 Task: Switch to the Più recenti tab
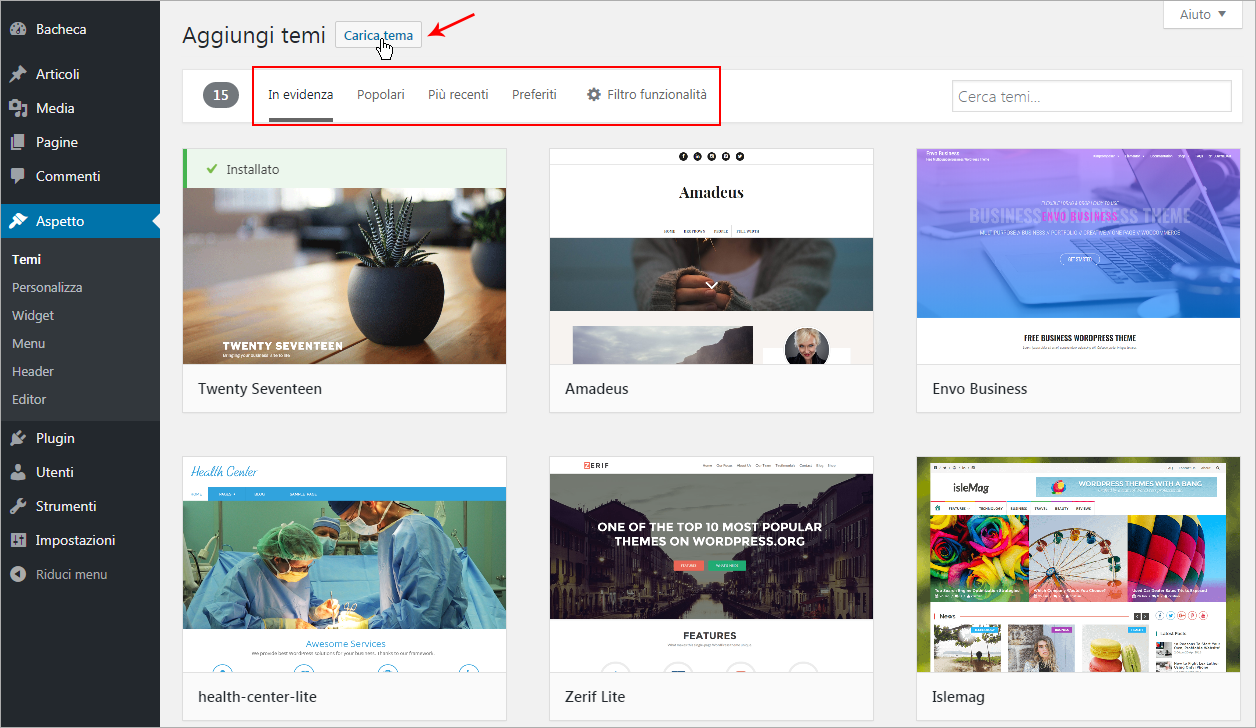(458, 95)
